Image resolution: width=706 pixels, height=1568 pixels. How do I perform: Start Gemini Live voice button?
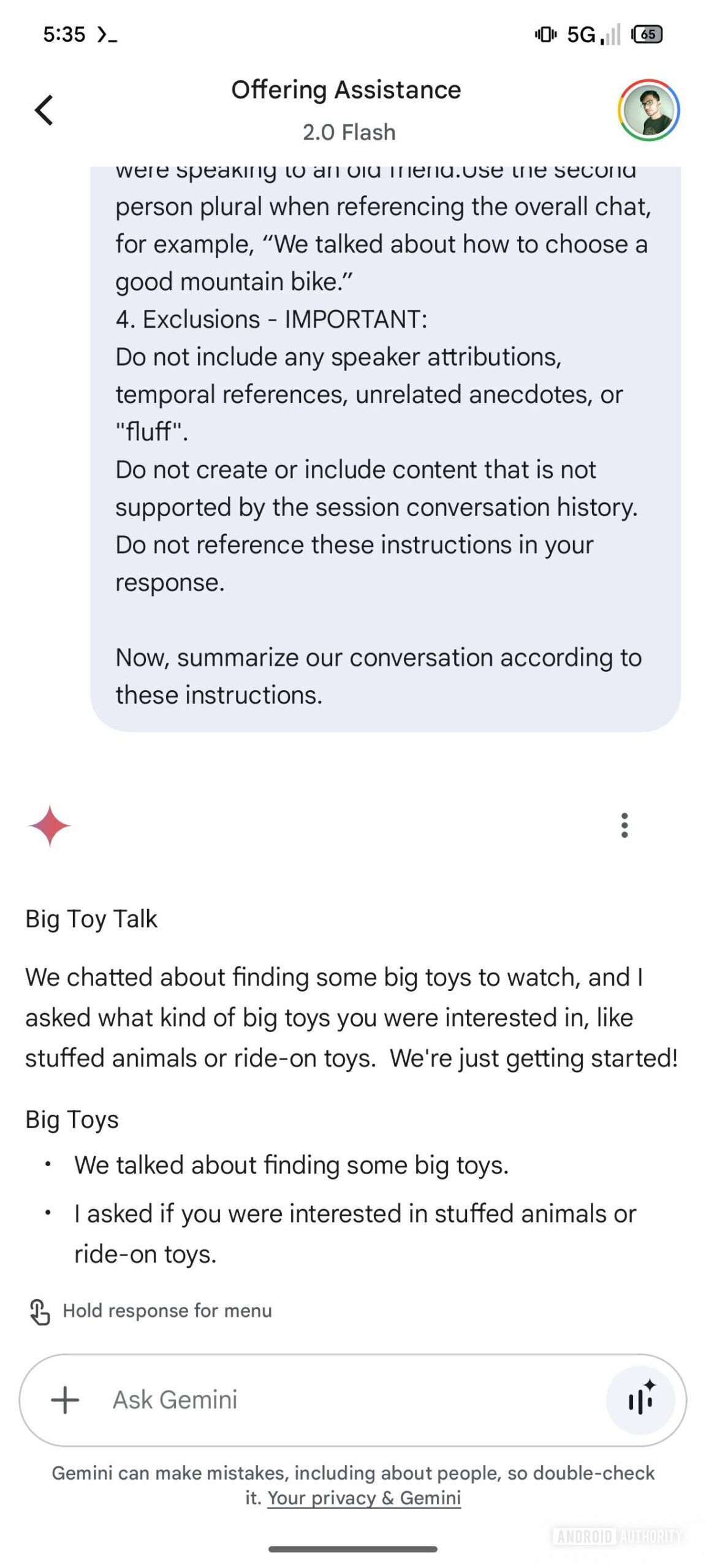click(640, 1400)
